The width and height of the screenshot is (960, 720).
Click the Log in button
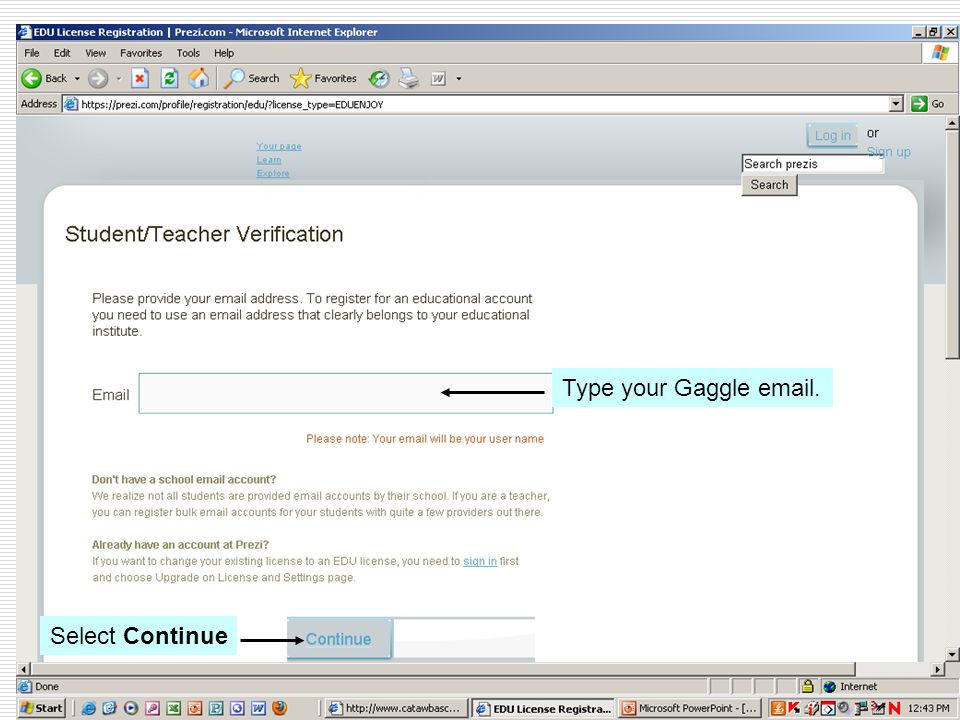click(x=832, y=135)
